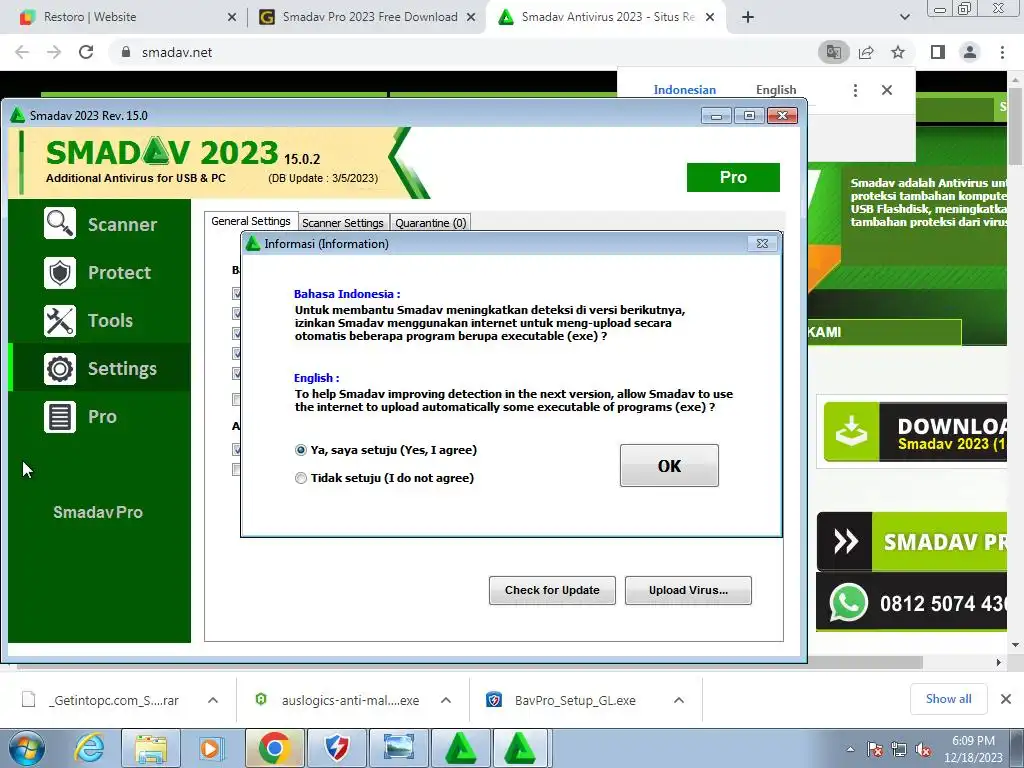Click the Download Smadav 2023 banner

(x=916, y=432)
